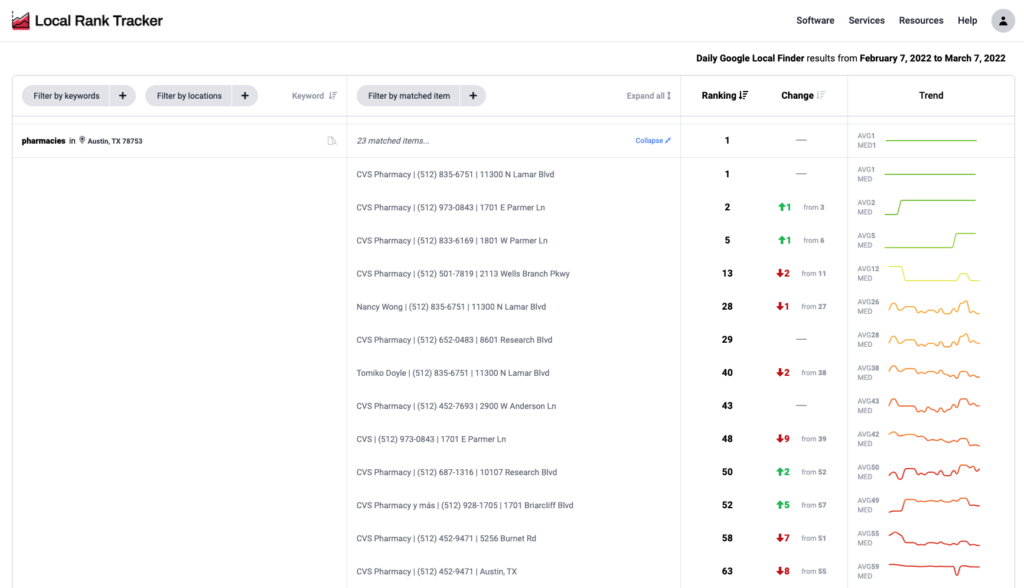The height and width of the screenshot is (588, 1024).
Task: Click plus icon beside Filter by keywords
Action: coord(122,96)
